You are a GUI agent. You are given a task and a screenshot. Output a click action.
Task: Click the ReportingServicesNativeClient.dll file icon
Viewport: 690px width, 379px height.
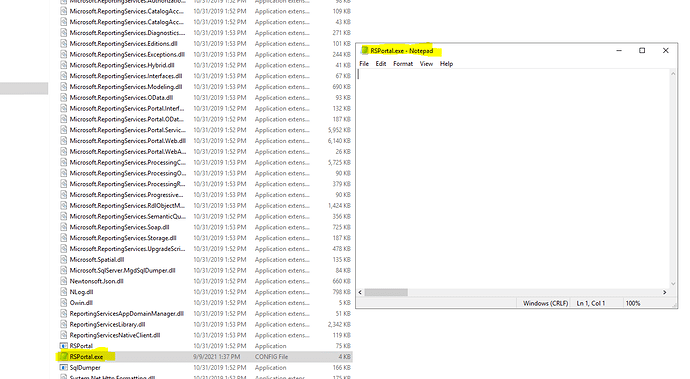tap(64, 335)
